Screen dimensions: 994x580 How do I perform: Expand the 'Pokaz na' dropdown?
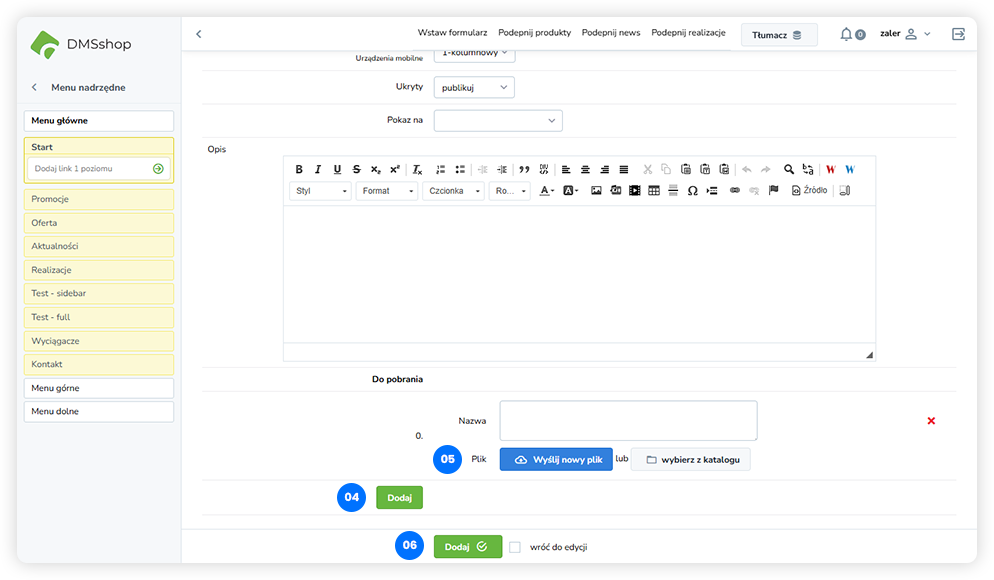click(x=498, y=121)
